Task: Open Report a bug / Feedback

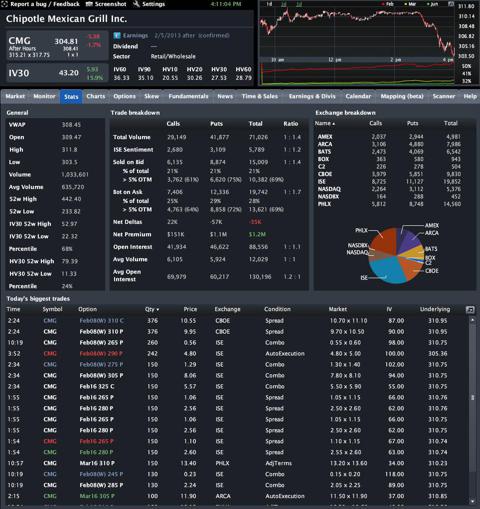Action: click(40, 4)
